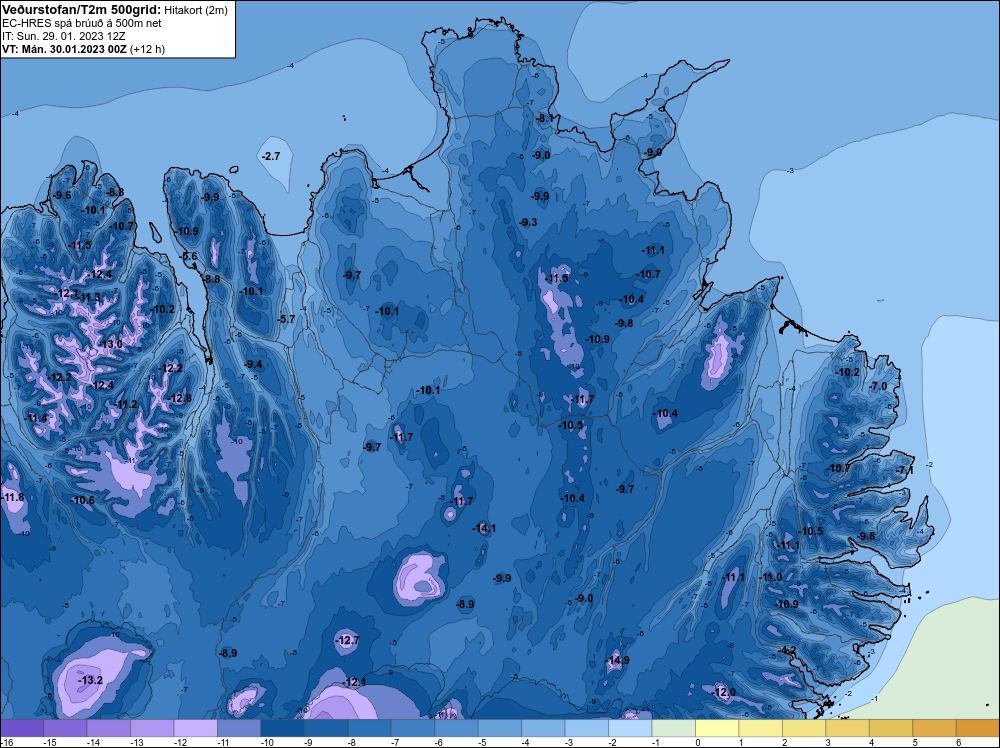1000x748 pixels.
Task: Select the orange swatch right of 6
Action: click(x=978, y=728)
